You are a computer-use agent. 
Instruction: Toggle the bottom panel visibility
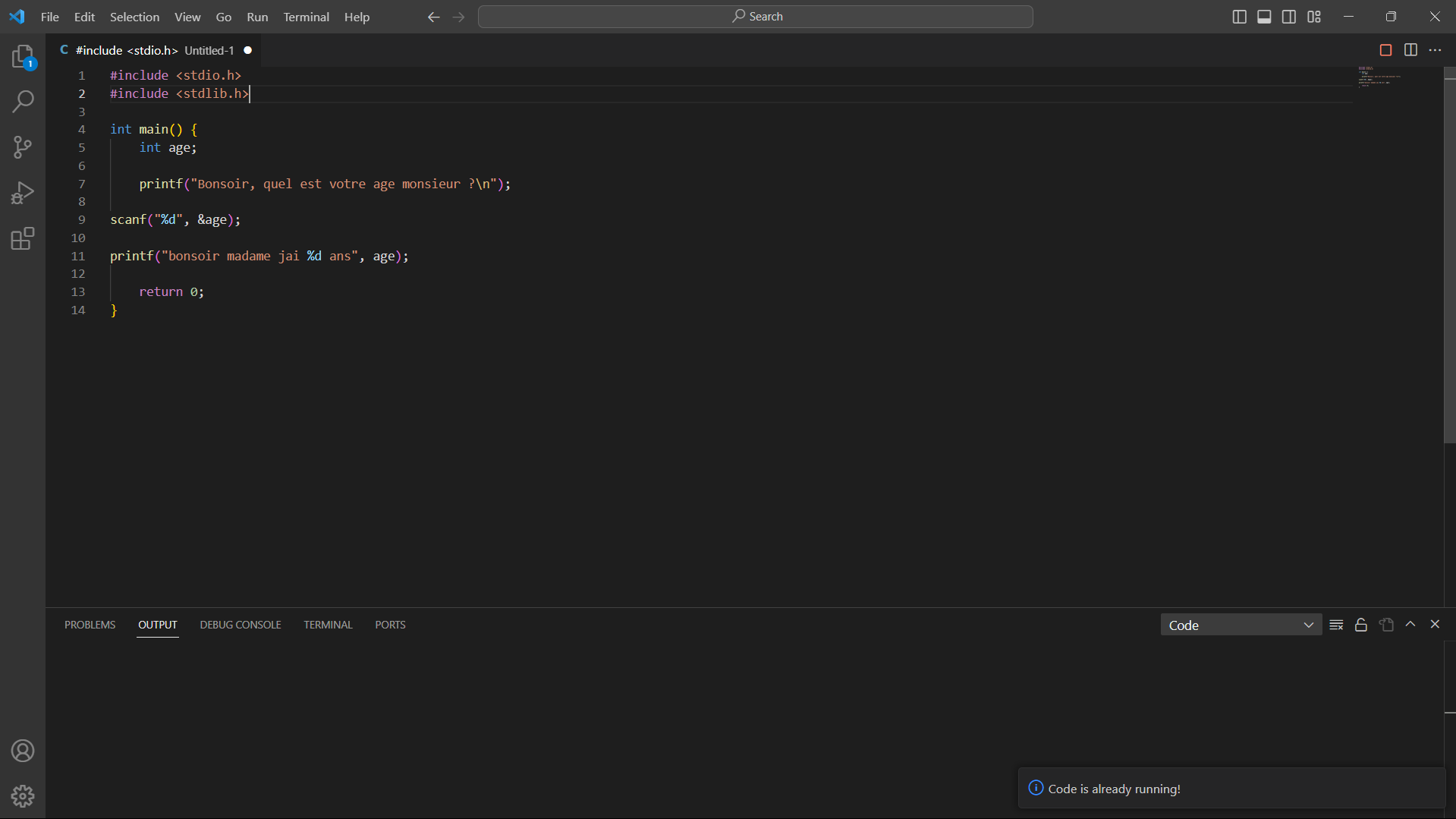(x=1263, y=16)
